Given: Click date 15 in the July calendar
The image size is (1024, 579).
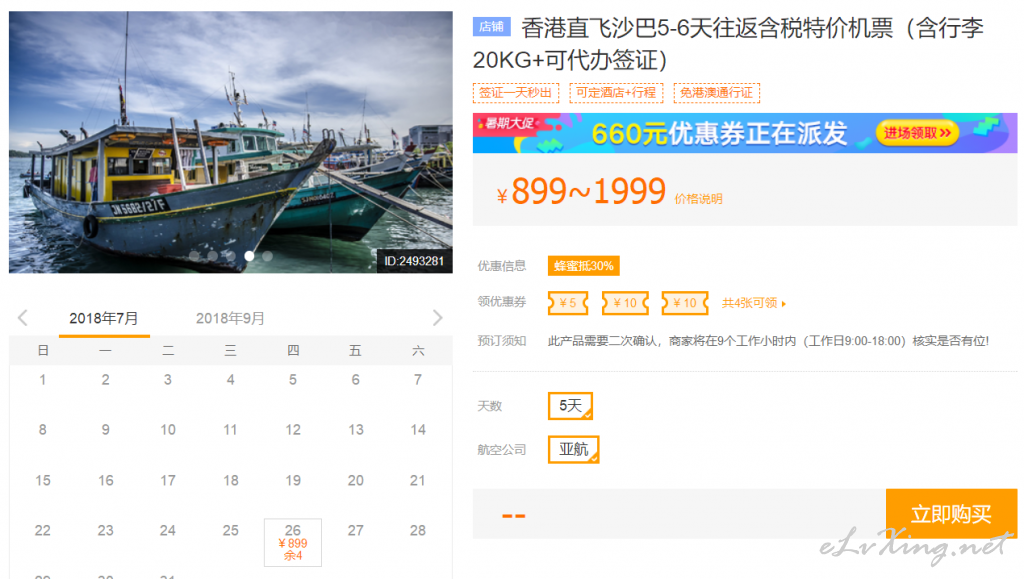Looking at the screenshot, I should [x=42, y=480].
